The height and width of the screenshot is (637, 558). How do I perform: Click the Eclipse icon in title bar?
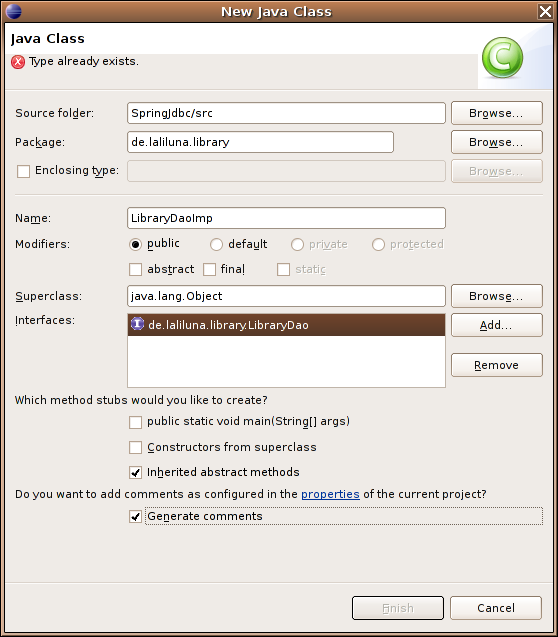coord(13,11)
